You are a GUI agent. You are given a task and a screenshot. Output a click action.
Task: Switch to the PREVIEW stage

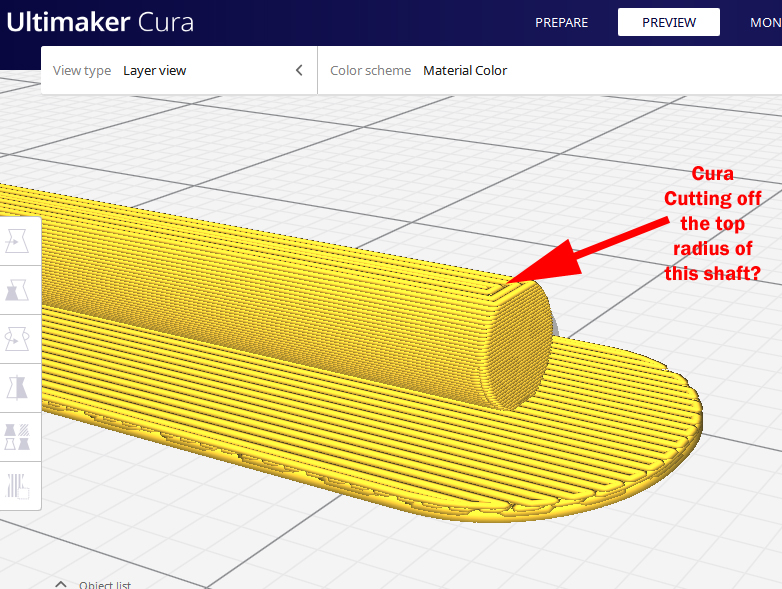pos(669,22)
